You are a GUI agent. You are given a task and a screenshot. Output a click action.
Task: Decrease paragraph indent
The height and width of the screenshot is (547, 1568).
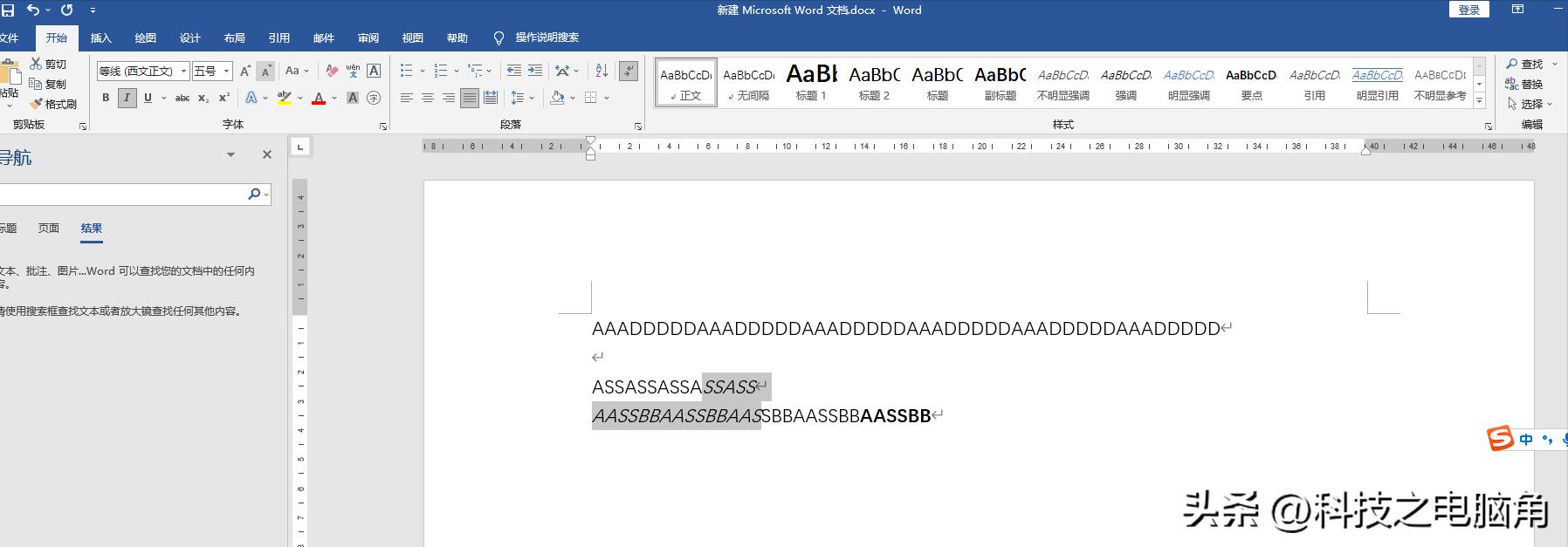[514, 71]
